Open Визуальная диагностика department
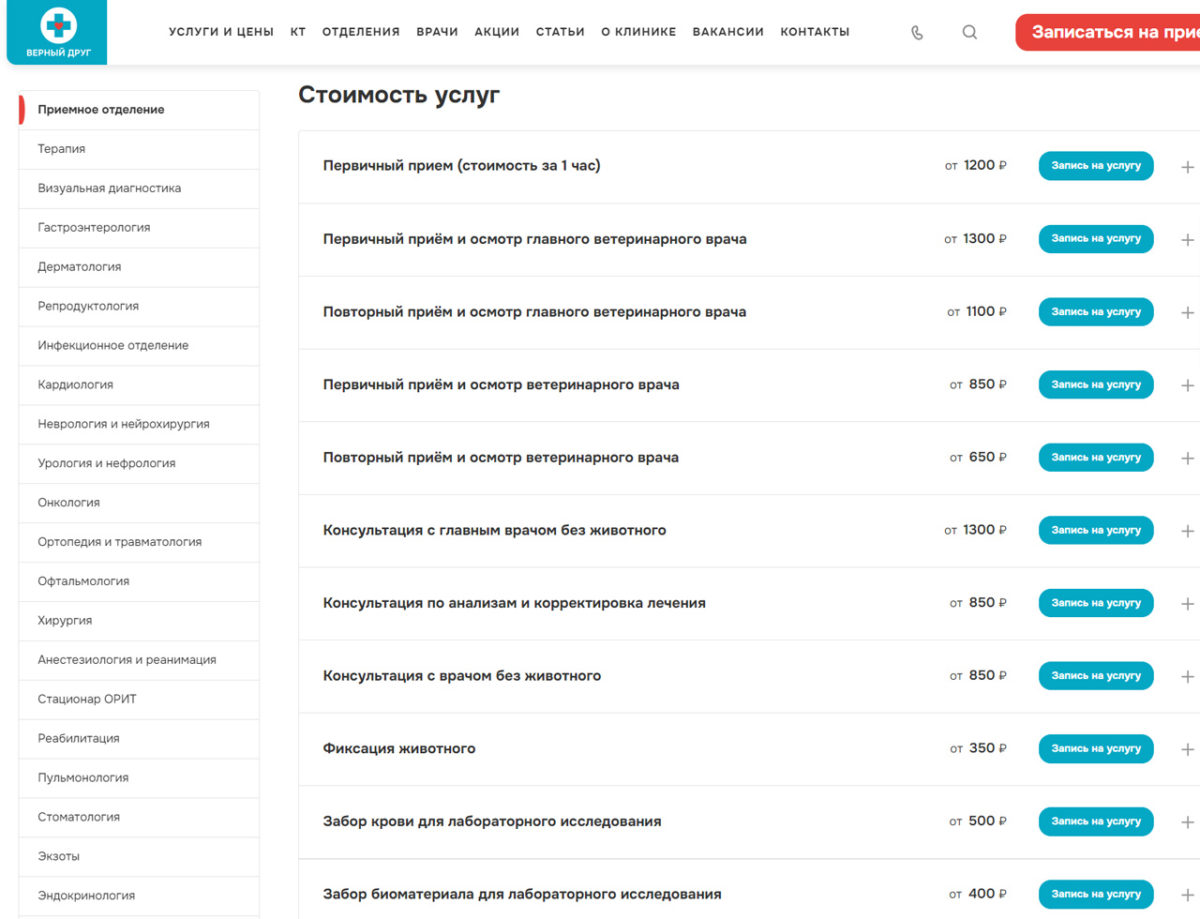This screenshot has height=919, width=1200. point(139,188)
